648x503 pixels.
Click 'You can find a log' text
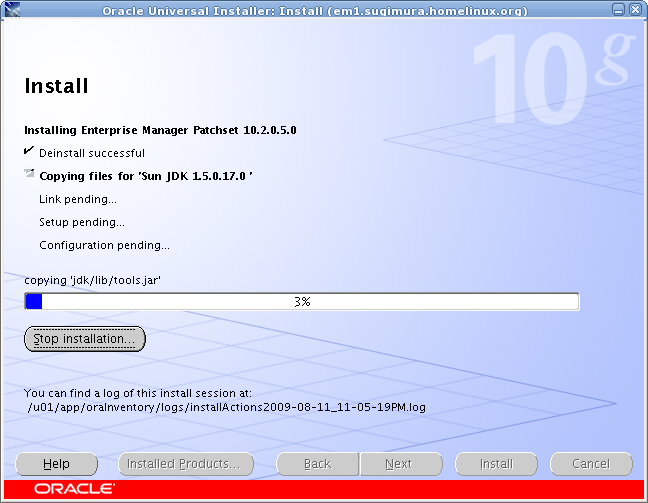pyautogui.click(x=138, y=393)
